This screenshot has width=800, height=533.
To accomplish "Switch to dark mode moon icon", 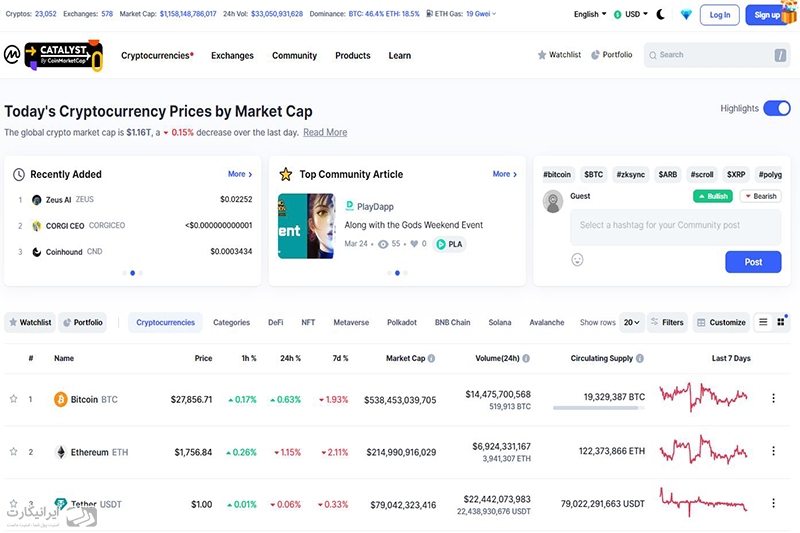I will (661, 14).
